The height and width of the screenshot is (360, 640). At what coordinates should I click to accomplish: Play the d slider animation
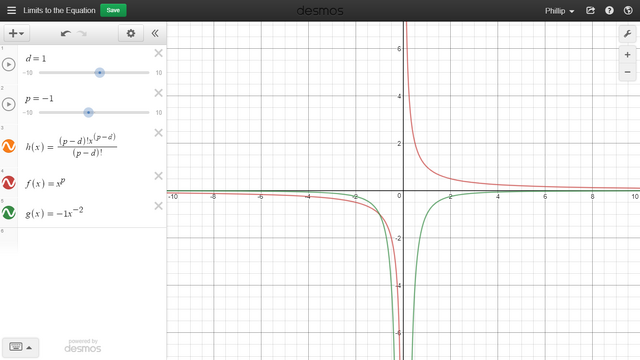9,64
